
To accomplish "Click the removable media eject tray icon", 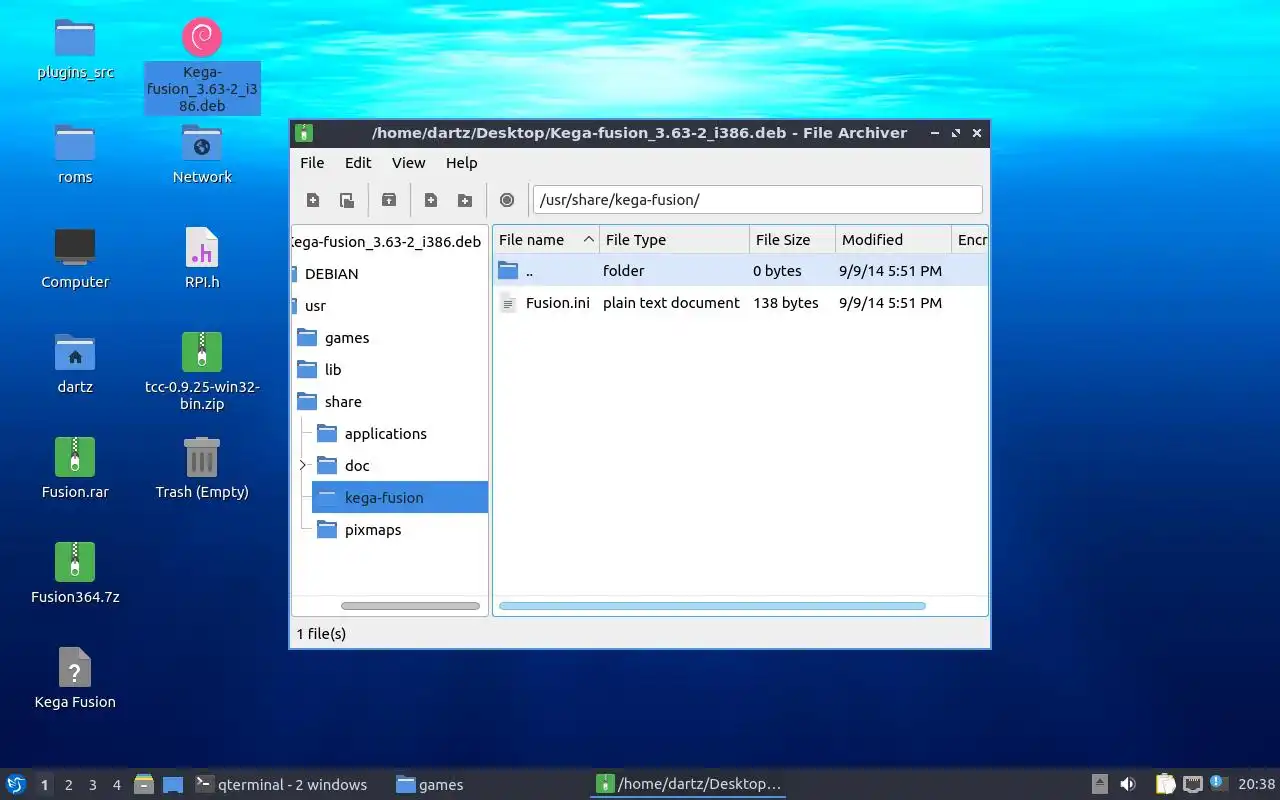I will pos(1099,784).
